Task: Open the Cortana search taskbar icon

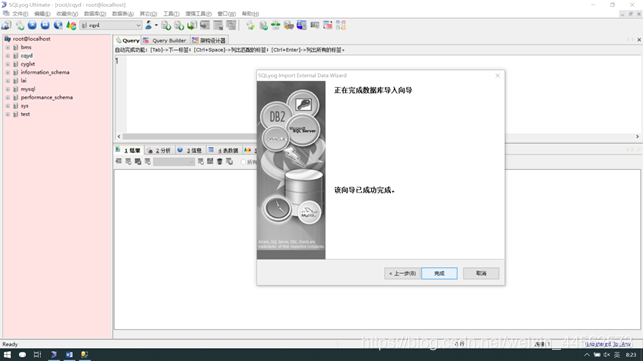Action: coord(22,355)
